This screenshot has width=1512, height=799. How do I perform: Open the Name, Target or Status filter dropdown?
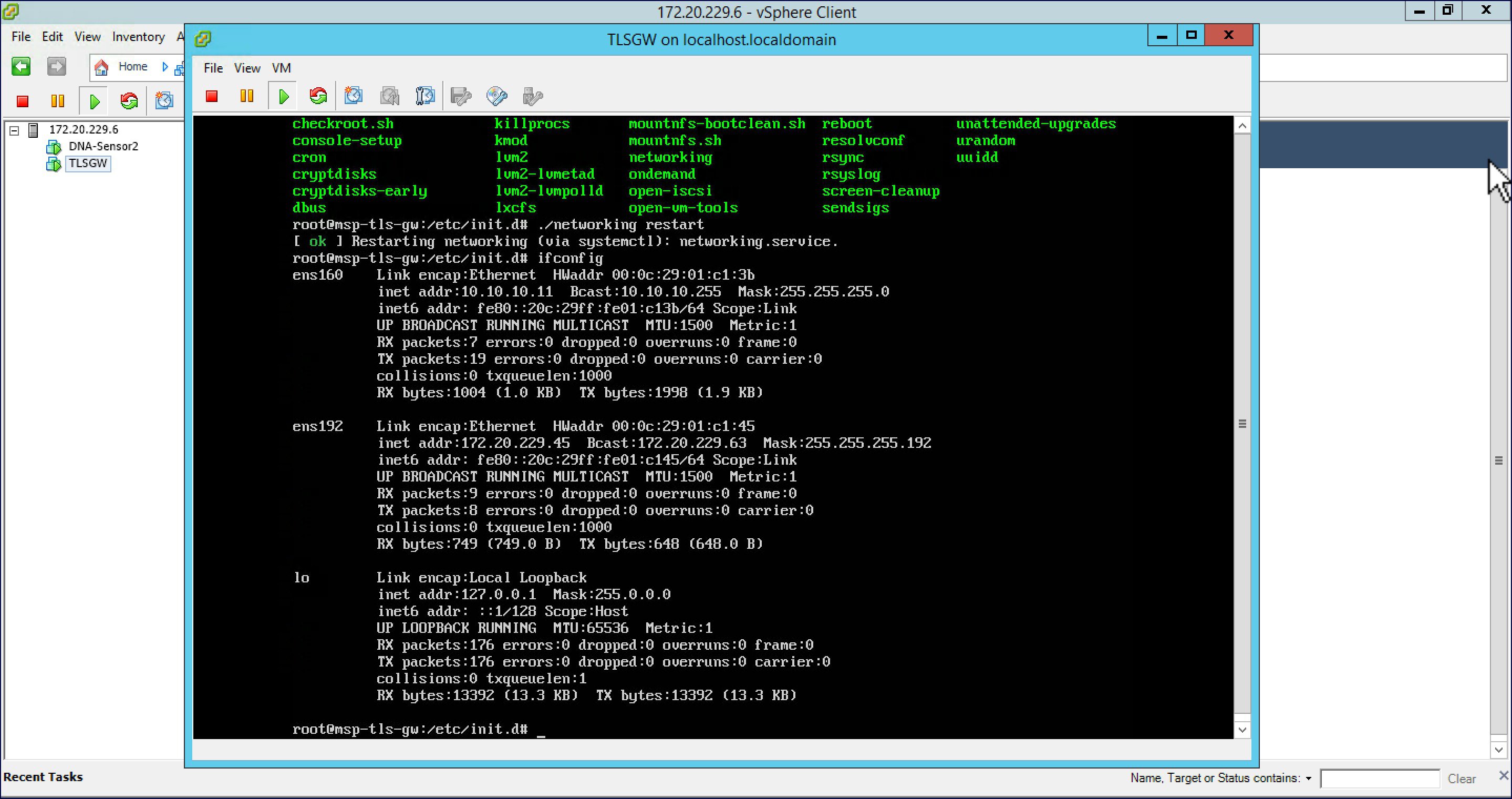pyautogui.click(x=1309, y=778)
